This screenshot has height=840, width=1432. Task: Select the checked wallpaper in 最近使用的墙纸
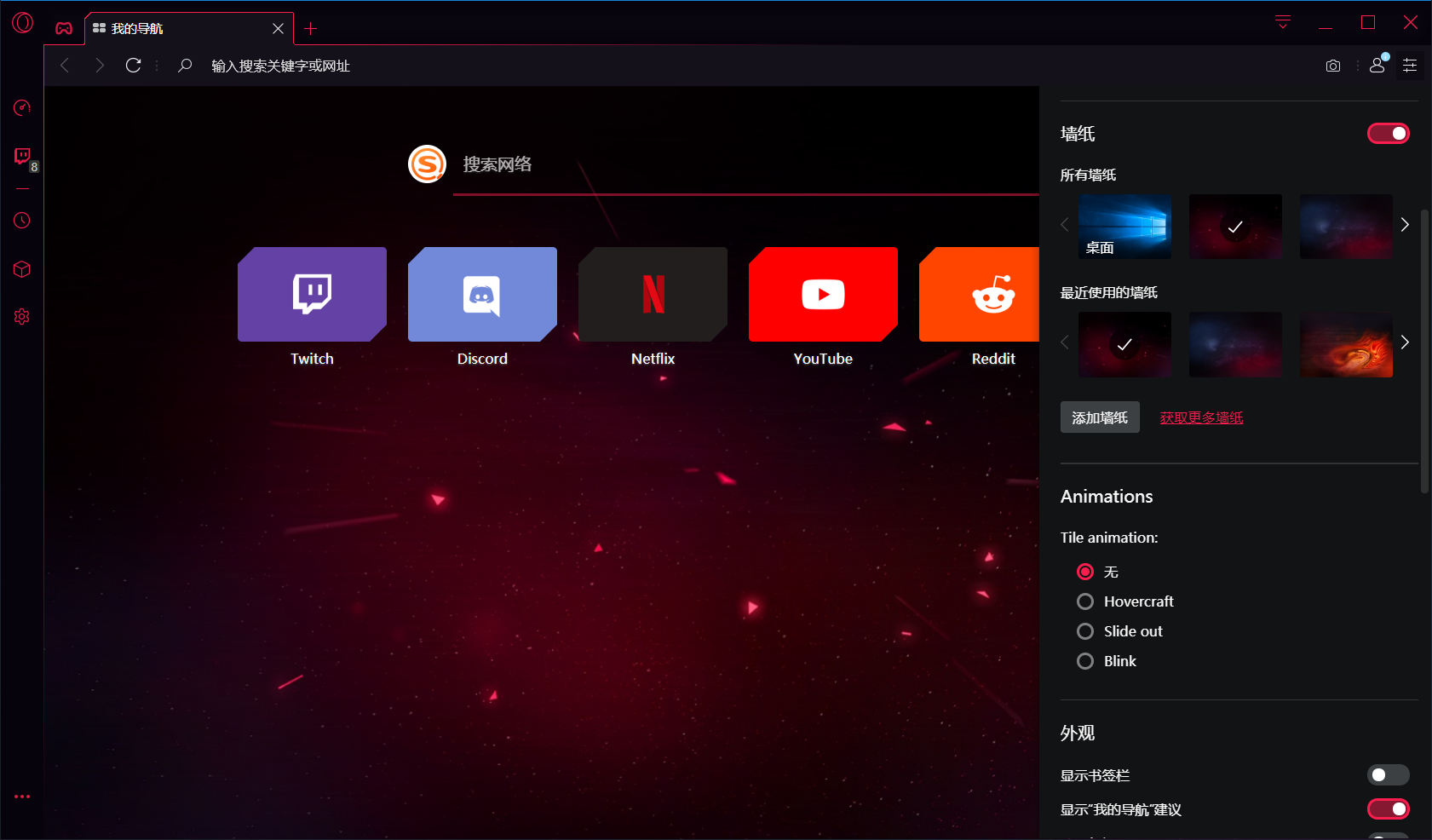[1124, 344]
